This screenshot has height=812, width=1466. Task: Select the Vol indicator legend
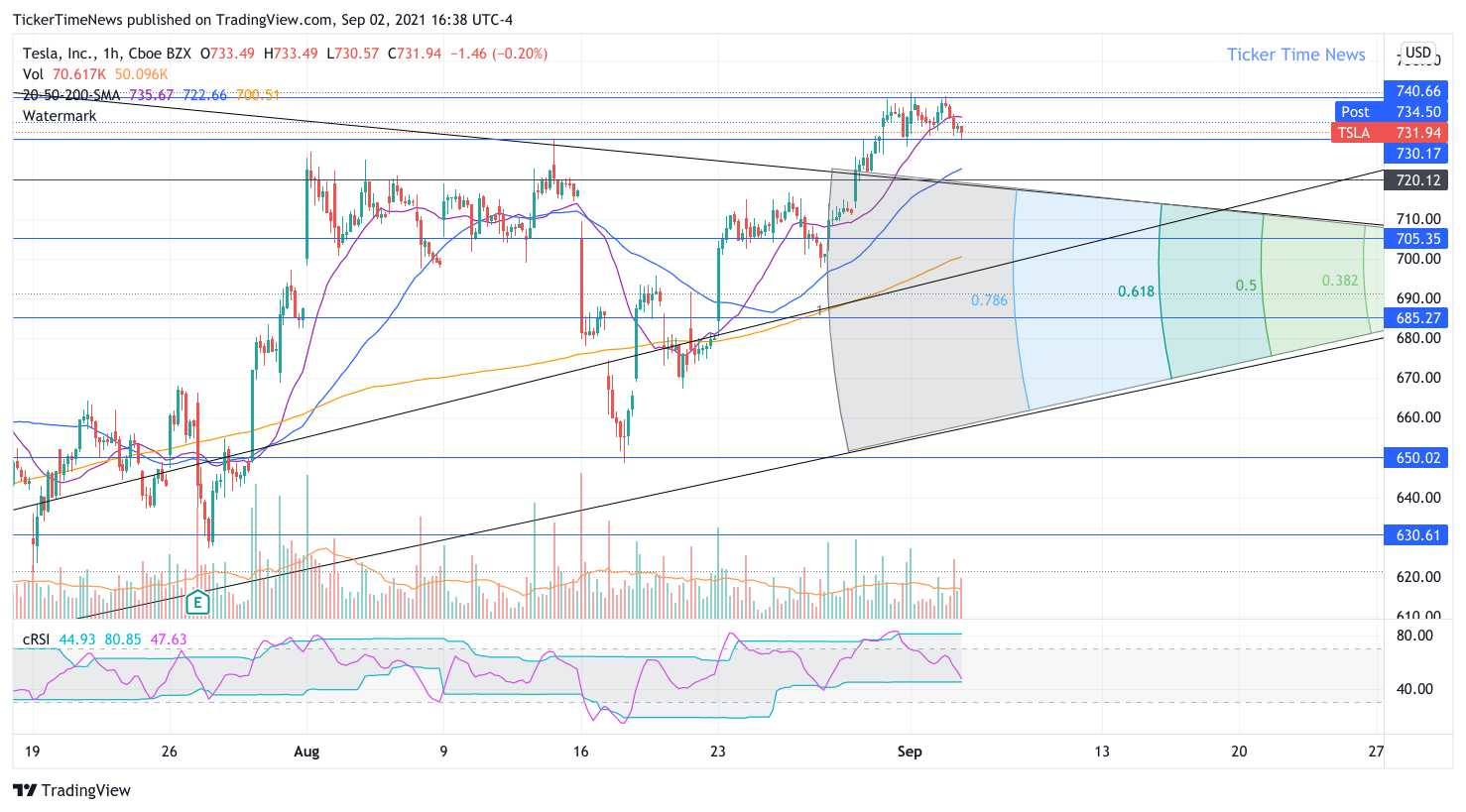click(x=33, y=74)
